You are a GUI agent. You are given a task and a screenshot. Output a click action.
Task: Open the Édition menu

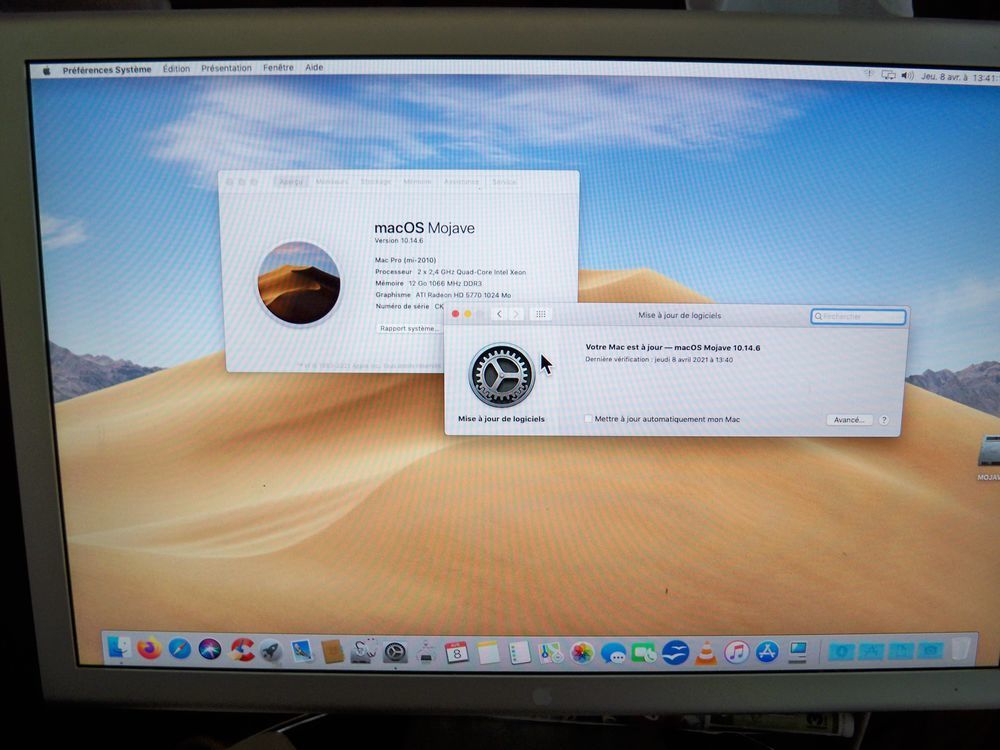(176, 68)
